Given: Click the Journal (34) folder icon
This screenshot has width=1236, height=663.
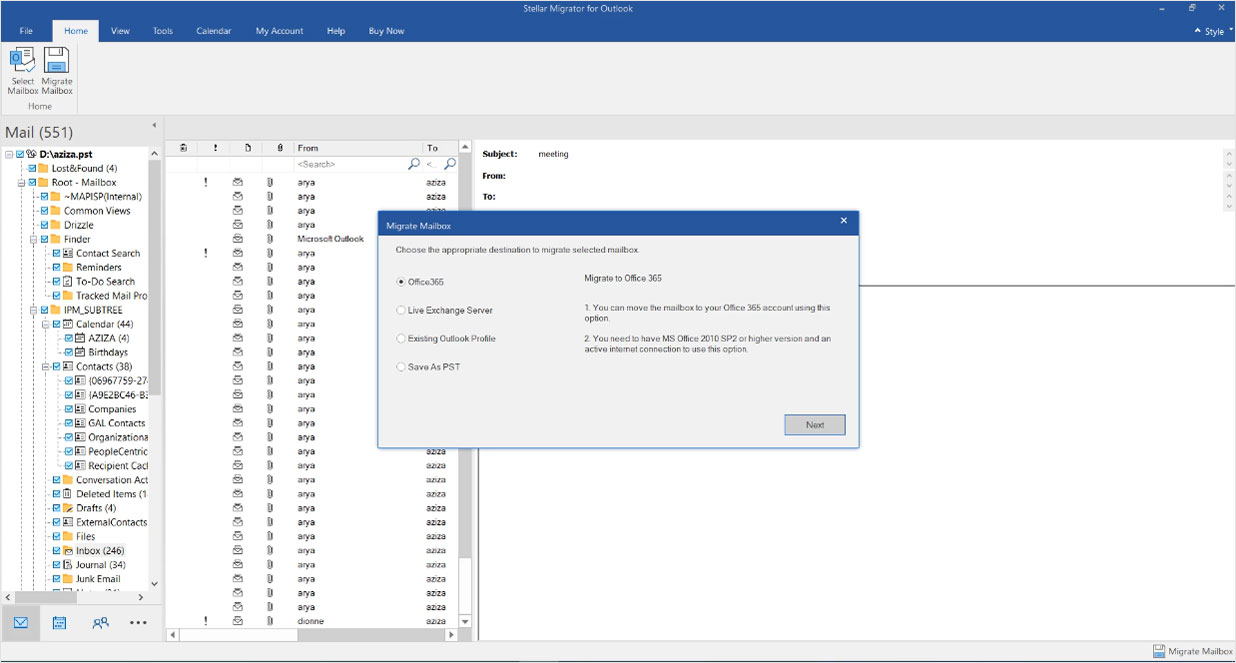Looking at the screenshot, I should coord(68,564).
